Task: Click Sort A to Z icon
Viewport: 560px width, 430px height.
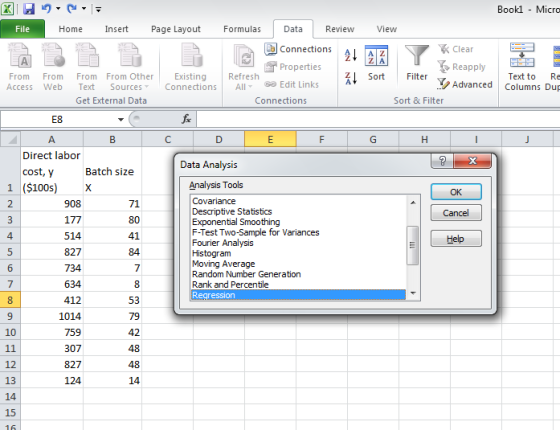Action: click(x=351, y=55)
